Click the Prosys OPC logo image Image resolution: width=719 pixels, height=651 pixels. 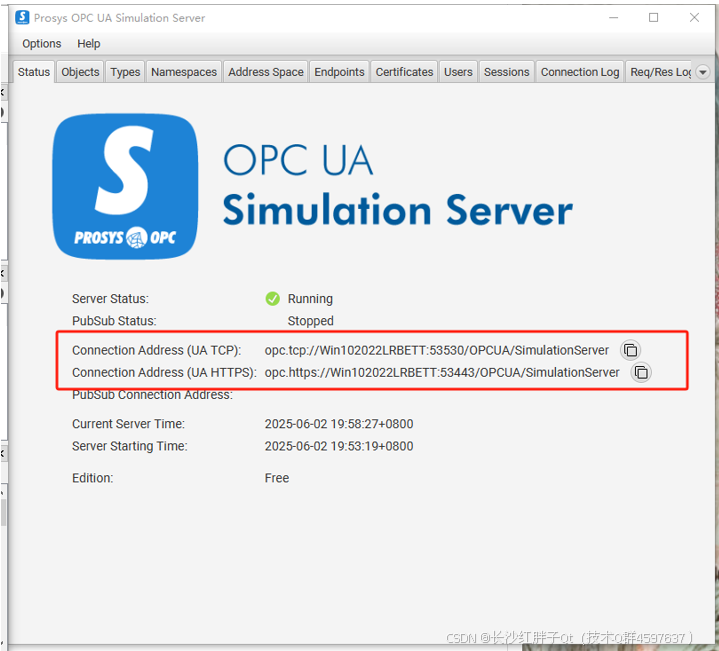click(x=126, y=186)
